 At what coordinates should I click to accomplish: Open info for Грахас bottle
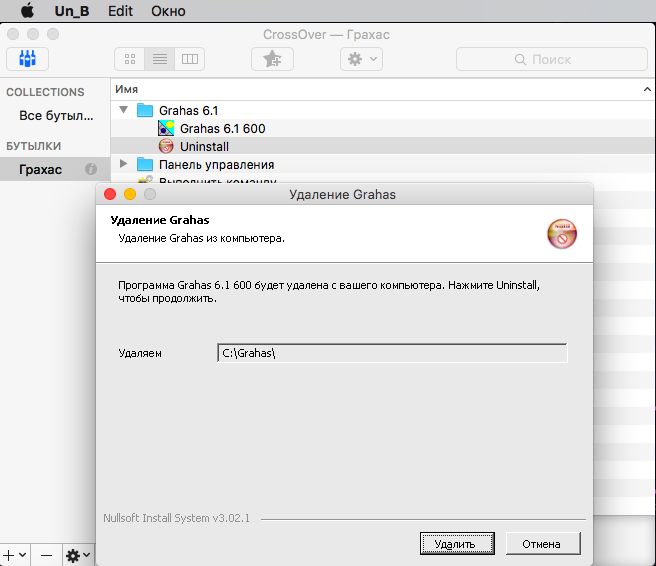[91, 169]
